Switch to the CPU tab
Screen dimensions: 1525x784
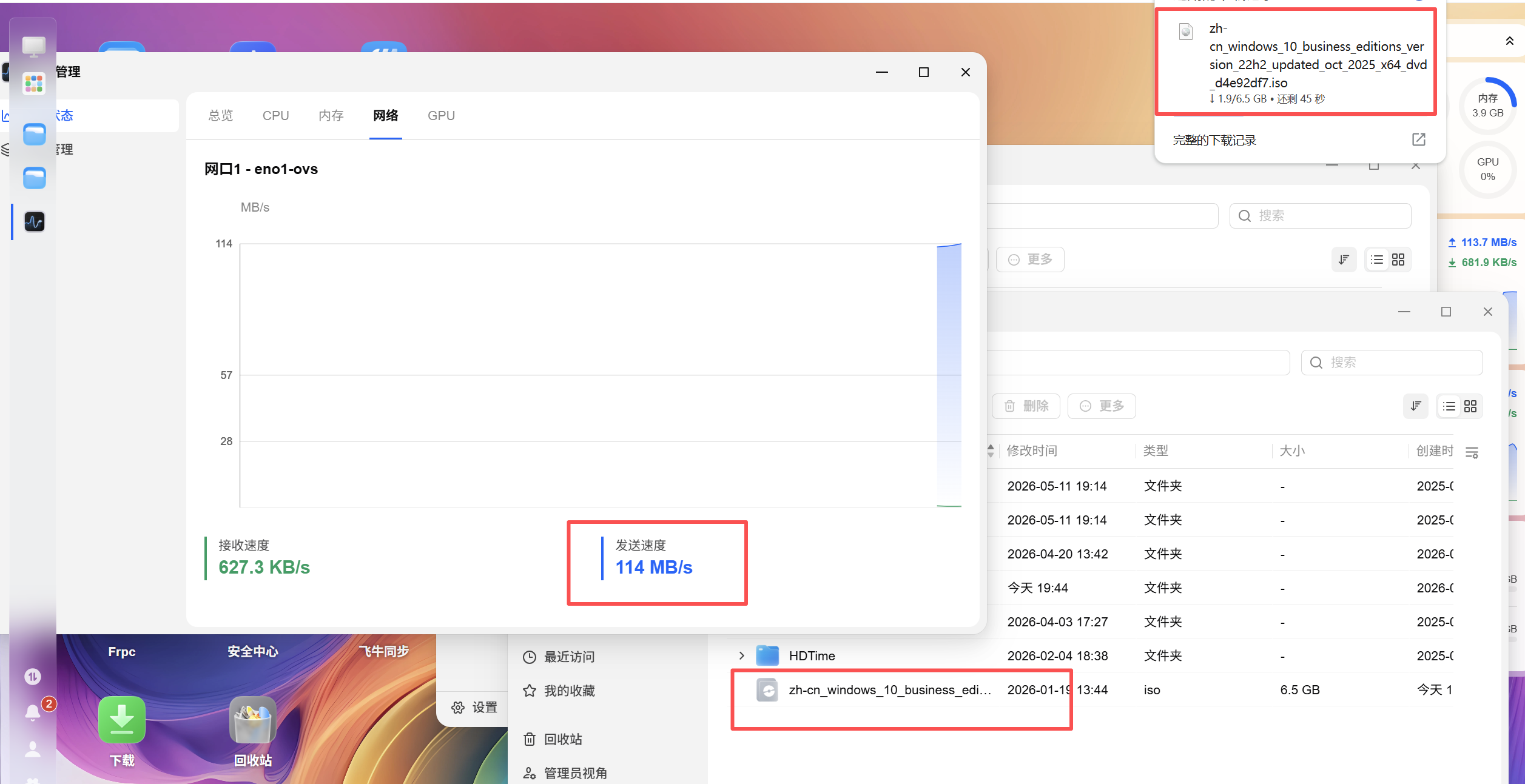pyautogui.click(x=275, y=115)
